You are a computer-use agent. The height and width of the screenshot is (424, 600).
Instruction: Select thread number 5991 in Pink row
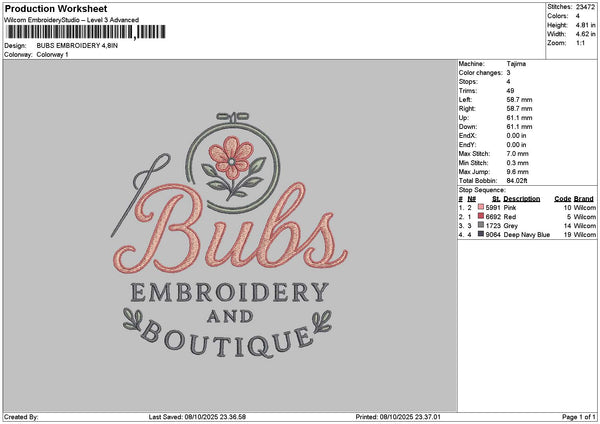point(493,208)
